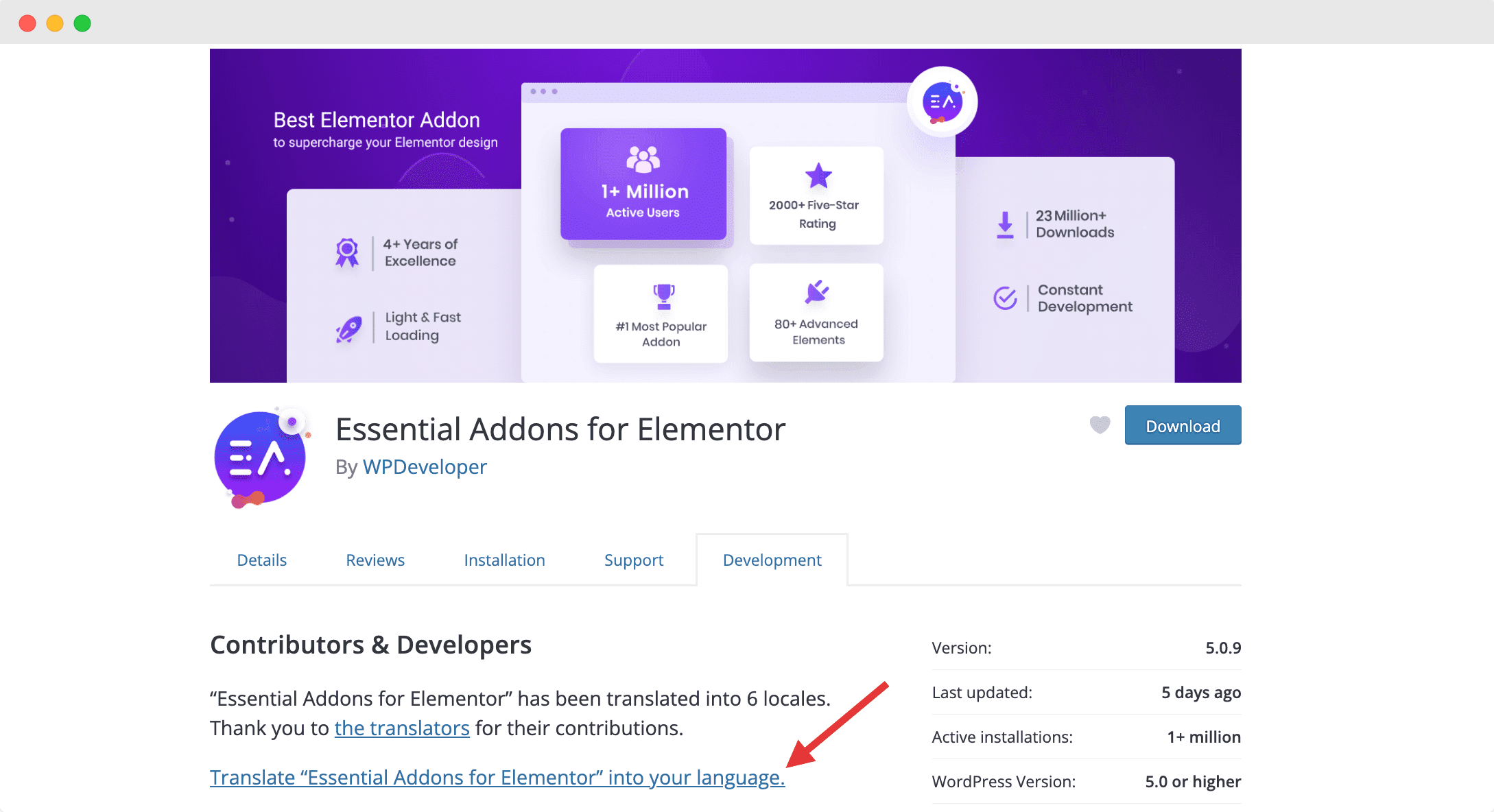Click the Best Elementor Addon banner headline
Viewport: 1494px width, 812px height.
click(x=377, y=120)
